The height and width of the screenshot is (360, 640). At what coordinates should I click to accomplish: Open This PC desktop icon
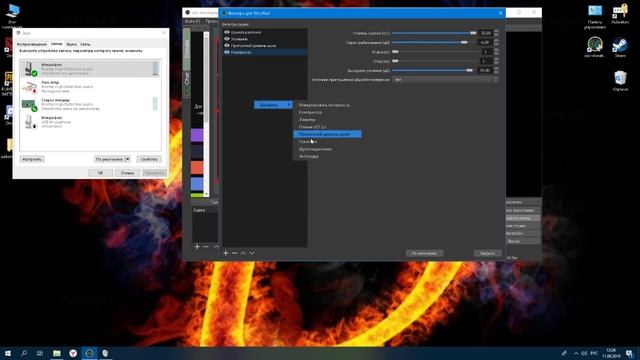[12, 16]
